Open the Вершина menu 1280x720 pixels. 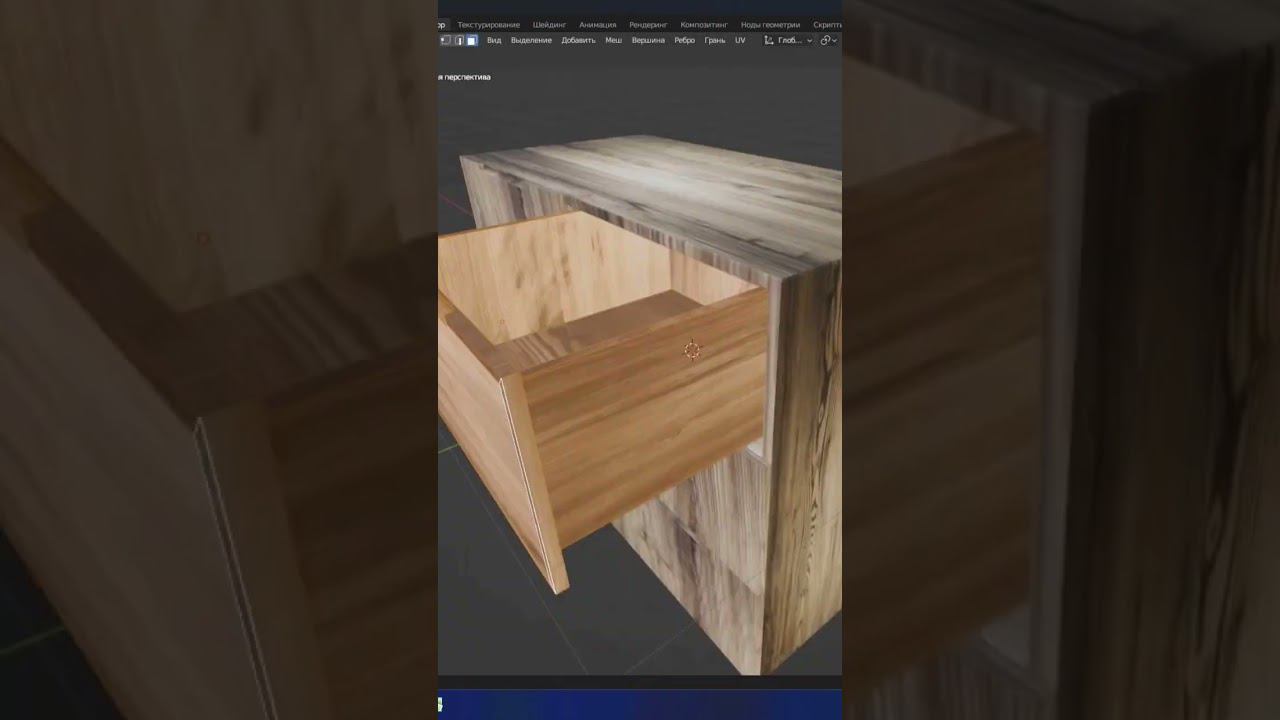click(x=648, y=40)
